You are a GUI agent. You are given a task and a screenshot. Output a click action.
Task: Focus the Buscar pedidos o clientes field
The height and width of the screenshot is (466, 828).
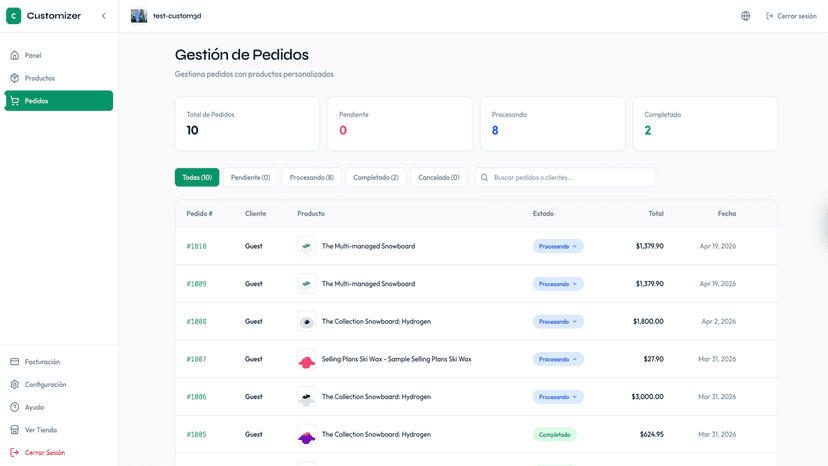(566, 178)
